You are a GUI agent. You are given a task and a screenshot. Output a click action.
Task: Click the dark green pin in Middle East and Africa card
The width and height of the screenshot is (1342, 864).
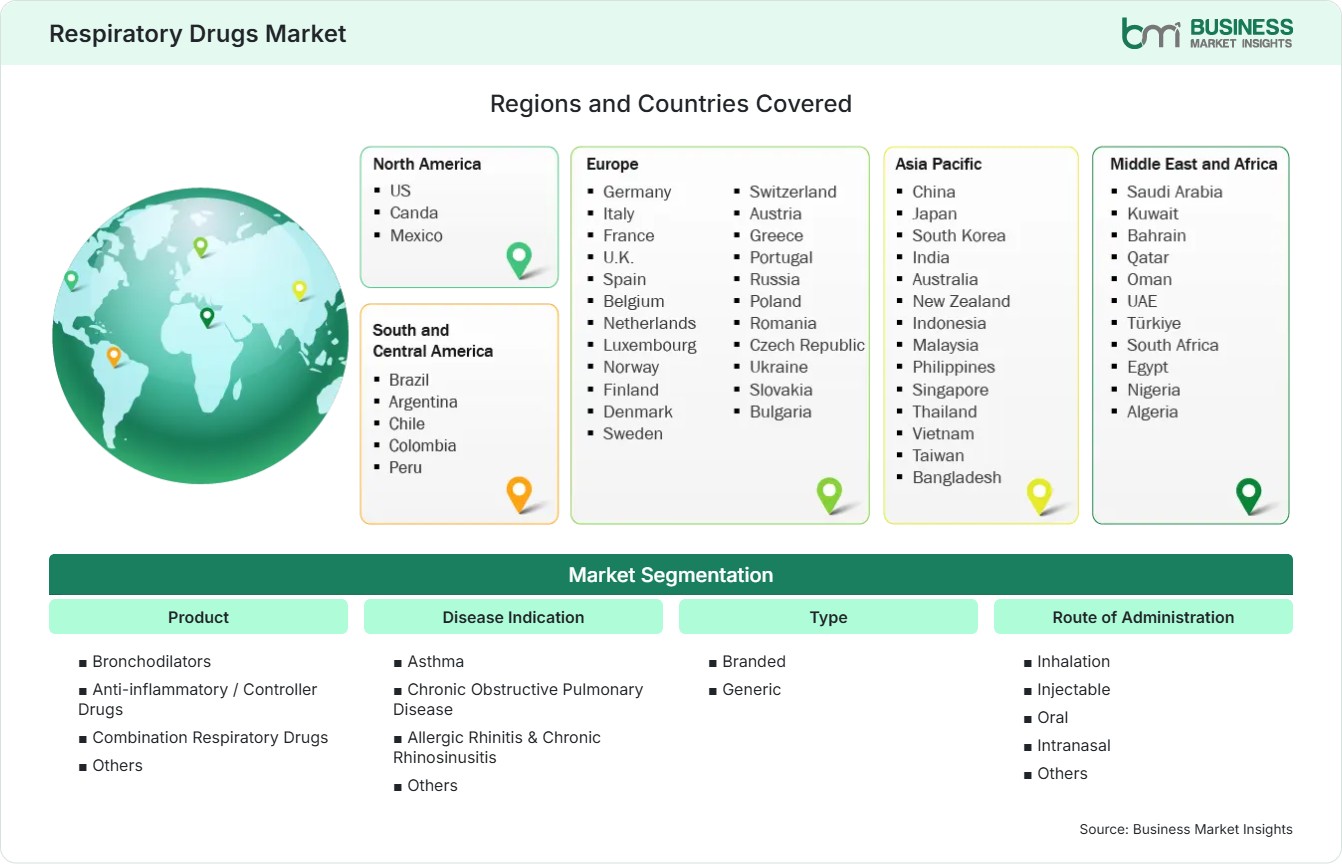pos(1249,496)
